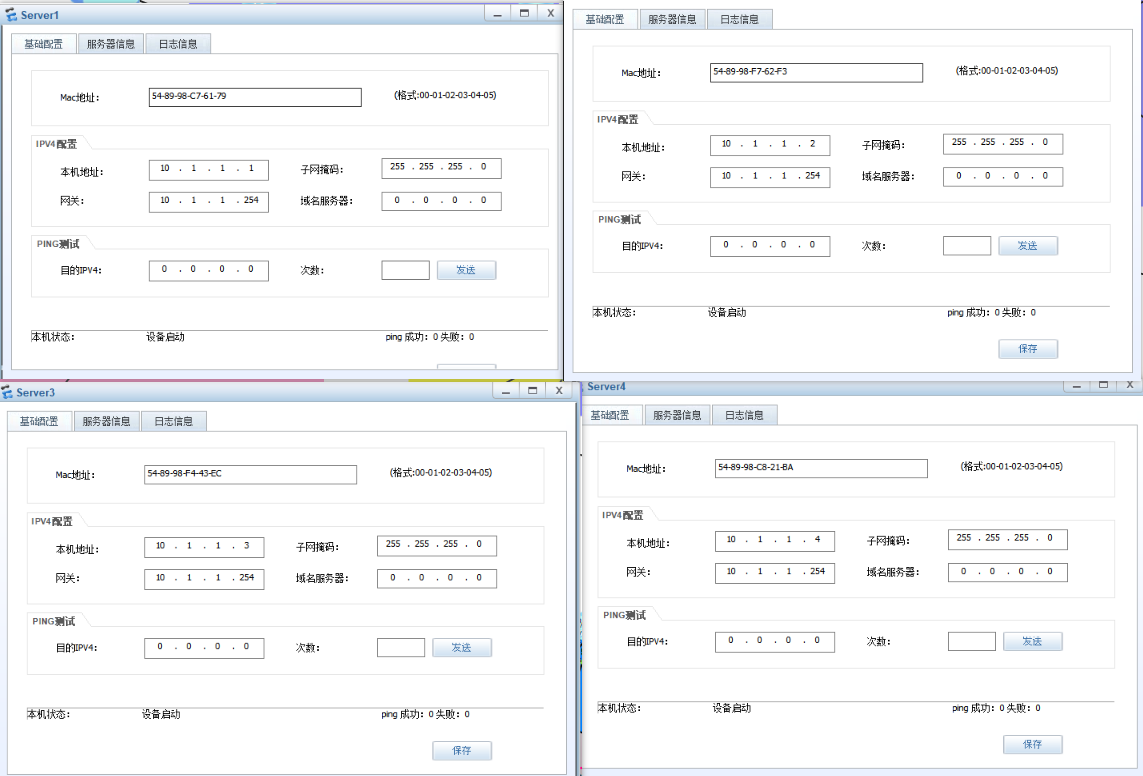
Task: Click Server3 子网掩码 field
Action: click(436, 546)
